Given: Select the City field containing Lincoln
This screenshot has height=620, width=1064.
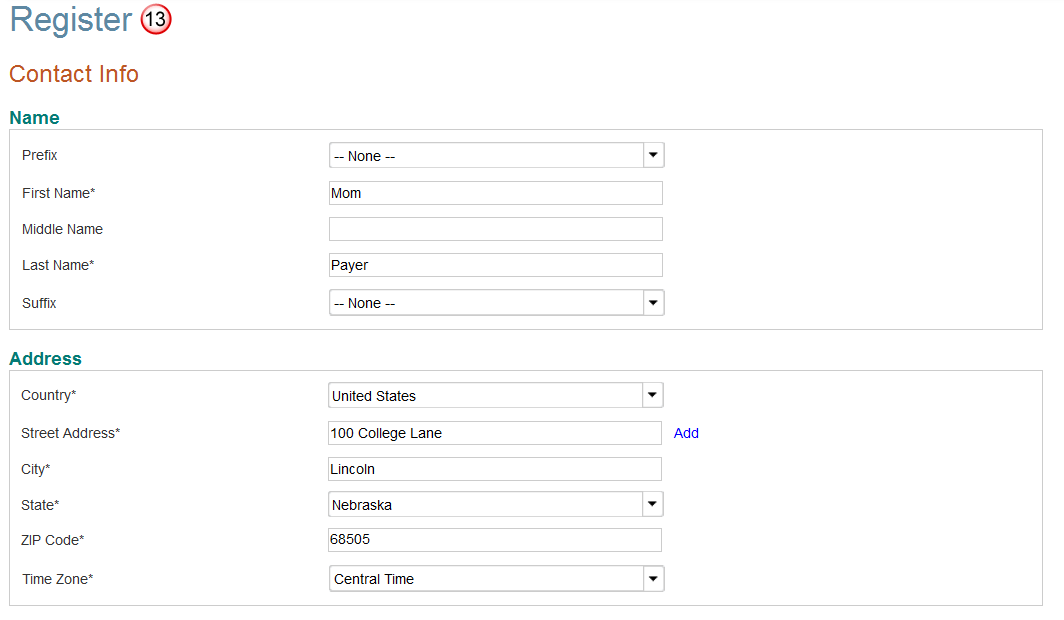Looking at the screenshot, I should tap(495, 469).
